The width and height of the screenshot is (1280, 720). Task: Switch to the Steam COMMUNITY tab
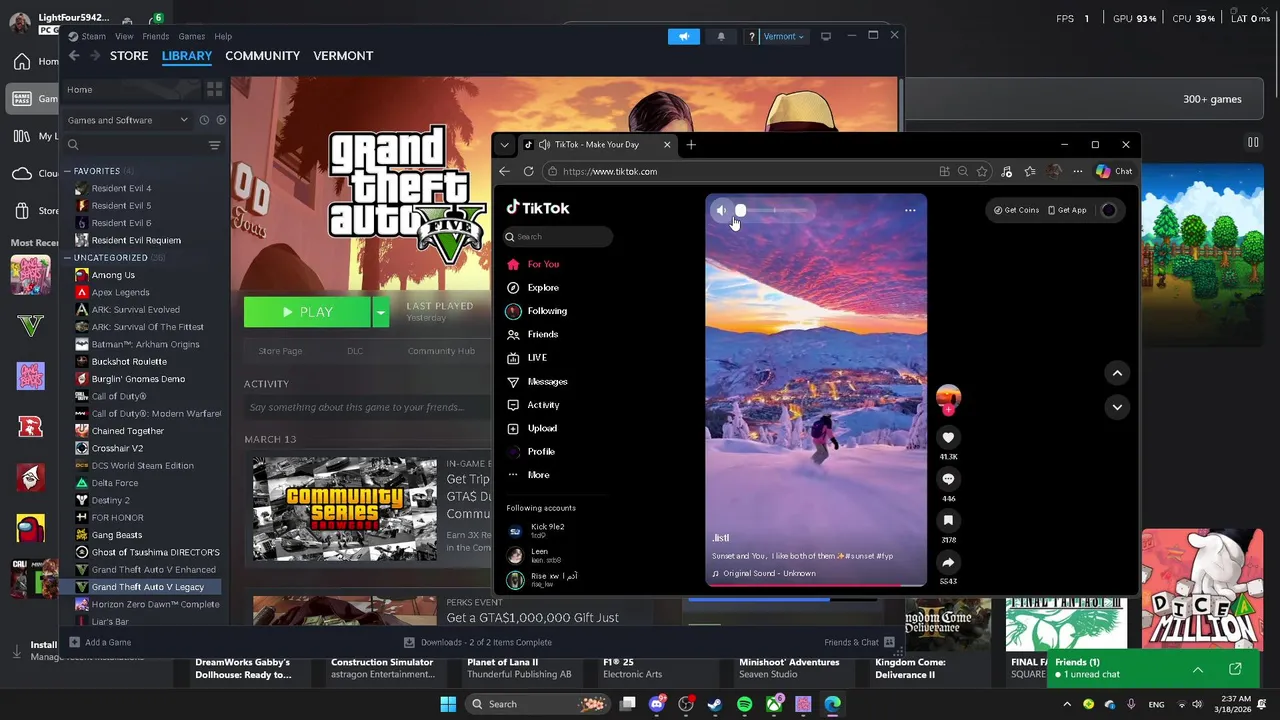tap(262, 56)
